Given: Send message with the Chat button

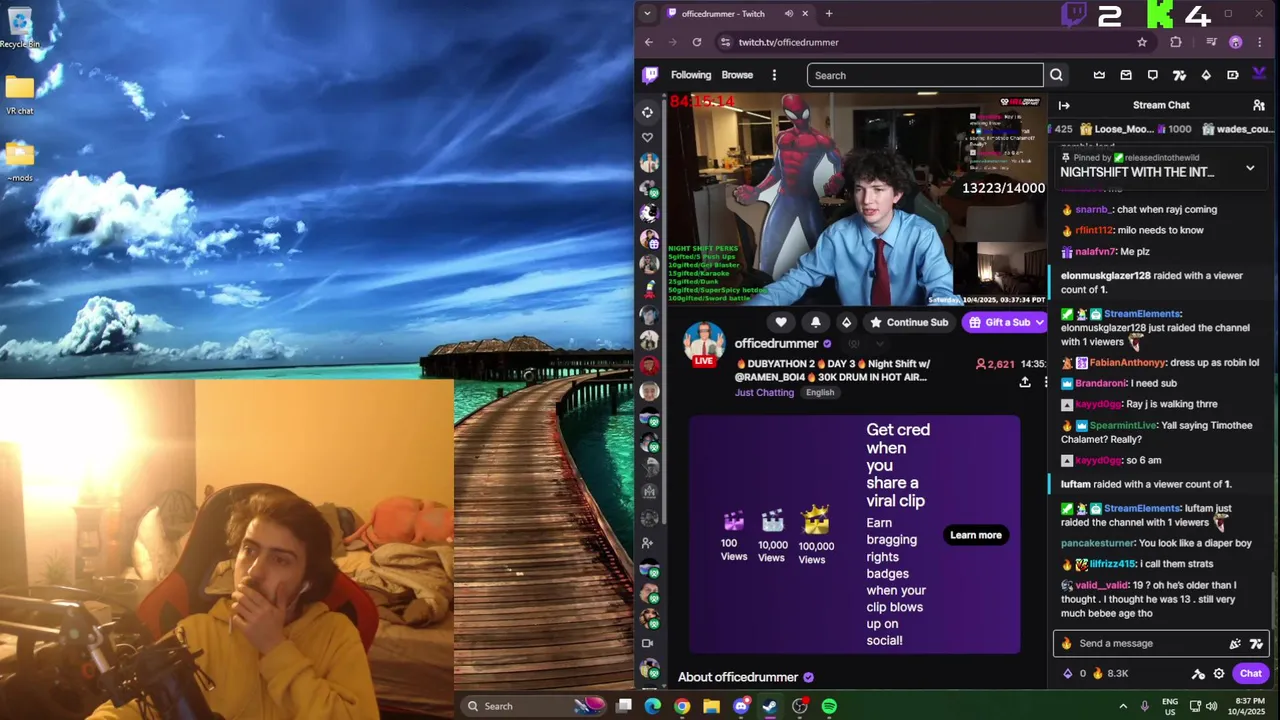Looking at the screenshot, I should click(1250, 674).
